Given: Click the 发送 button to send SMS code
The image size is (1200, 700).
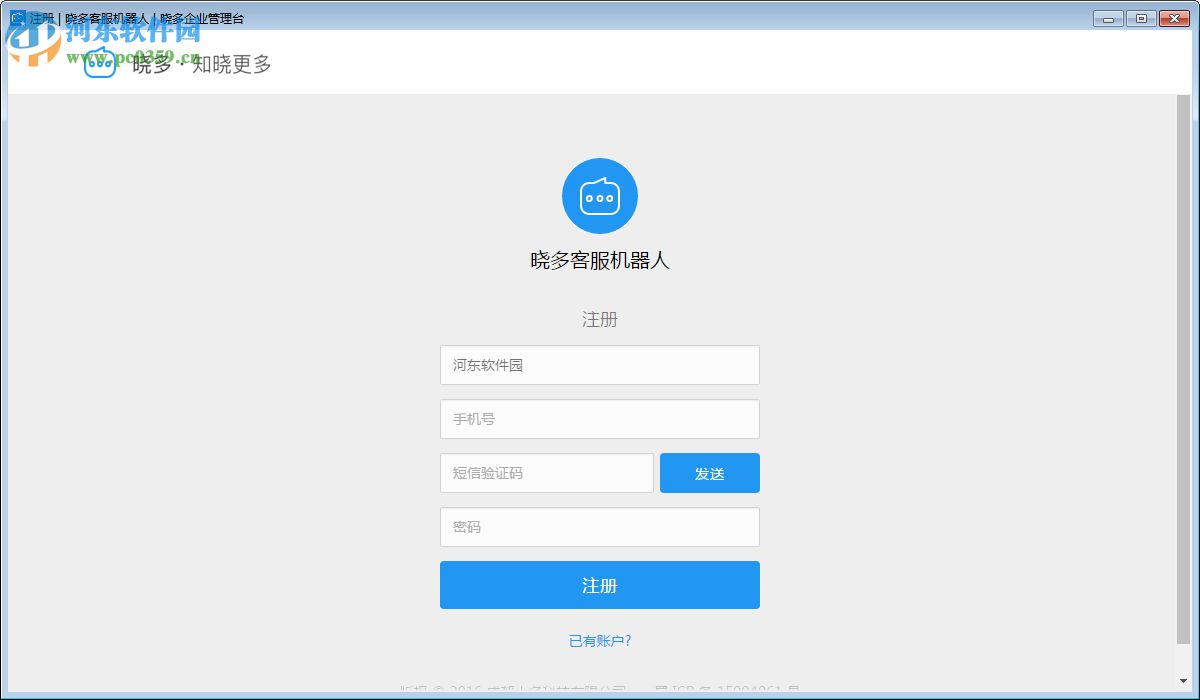Looking at the screenshot, I should point(710,473).
